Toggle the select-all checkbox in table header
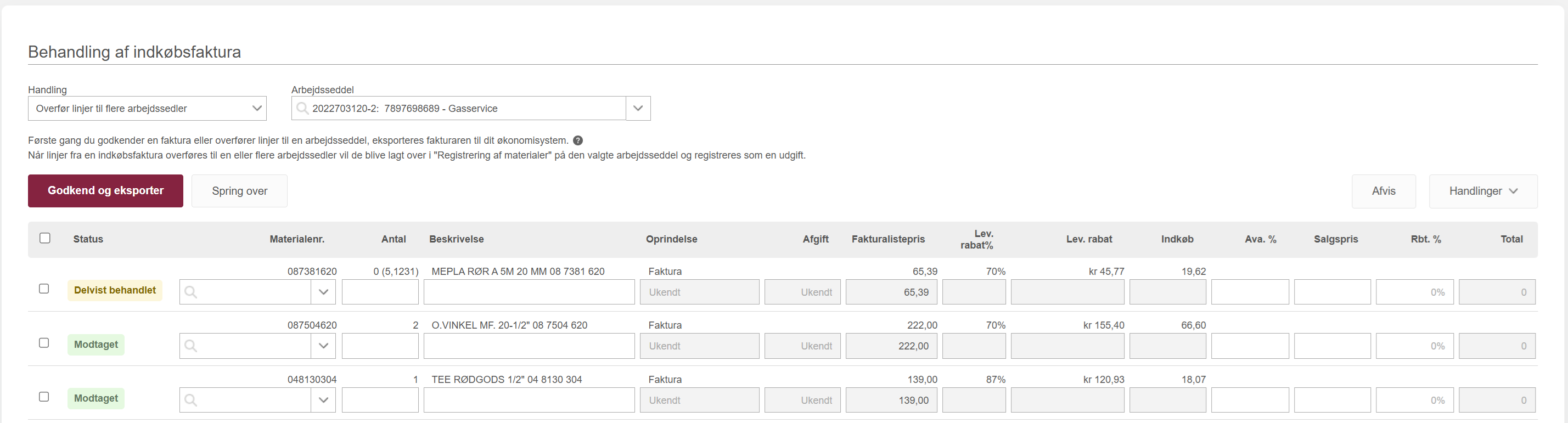 tap(45, 238)
